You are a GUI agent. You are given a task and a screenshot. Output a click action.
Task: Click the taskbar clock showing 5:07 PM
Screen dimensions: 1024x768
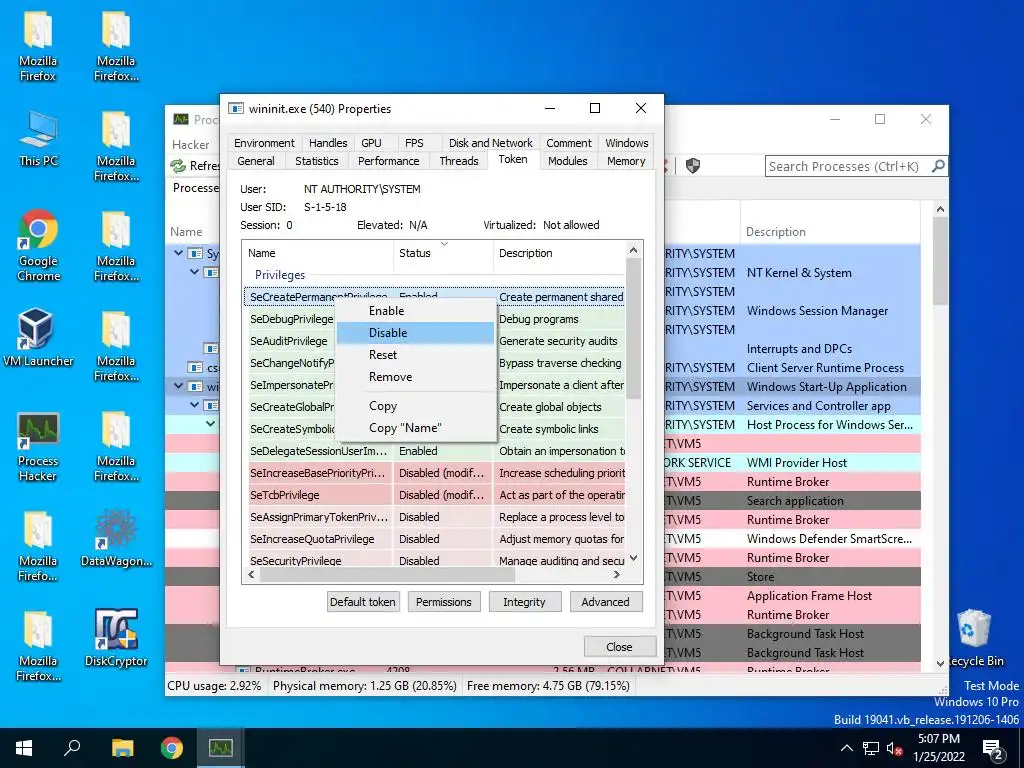click(x=938, y=748)
